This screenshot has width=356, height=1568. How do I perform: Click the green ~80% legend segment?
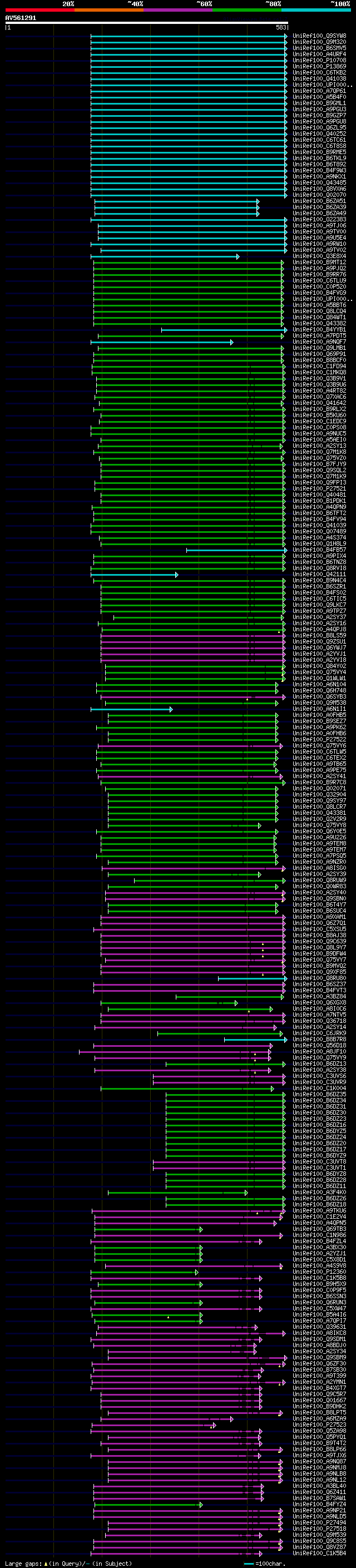click(x=247, y=10)
